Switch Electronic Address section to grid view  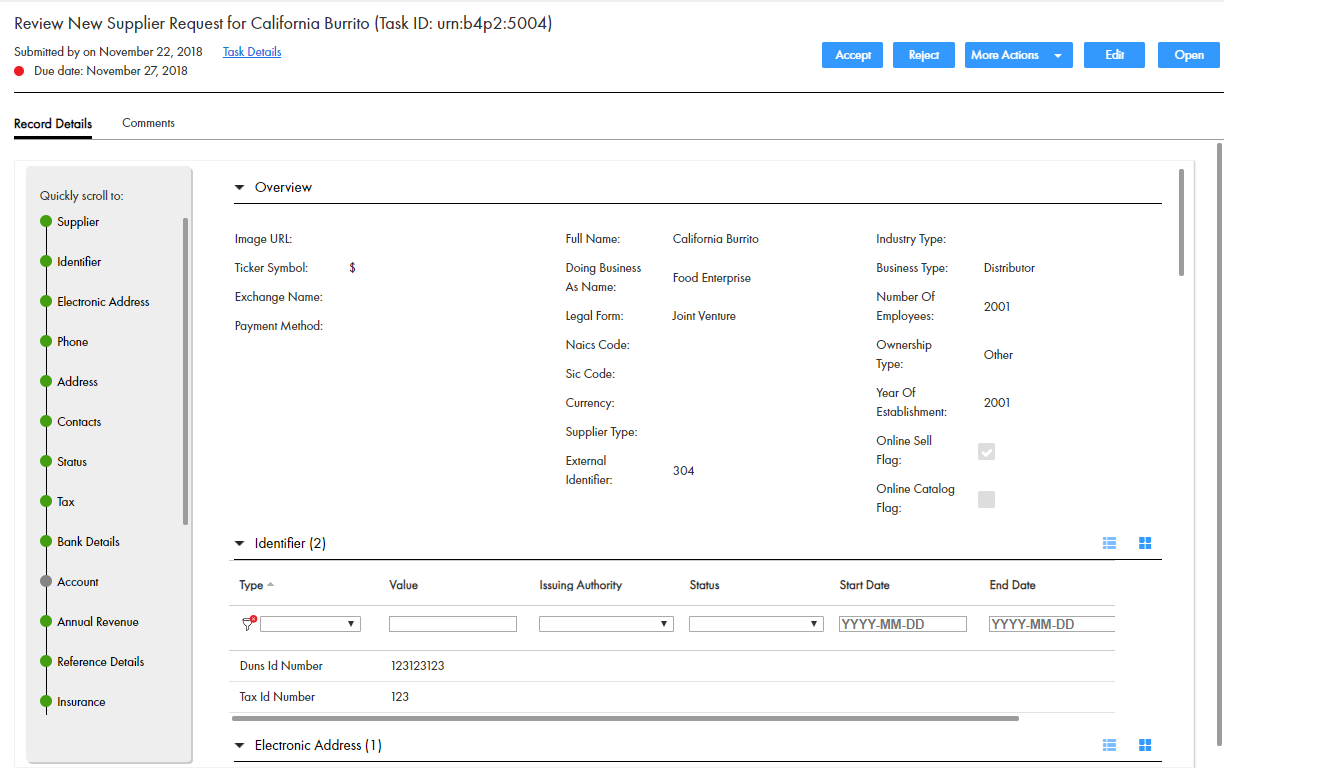[1145, 745]
